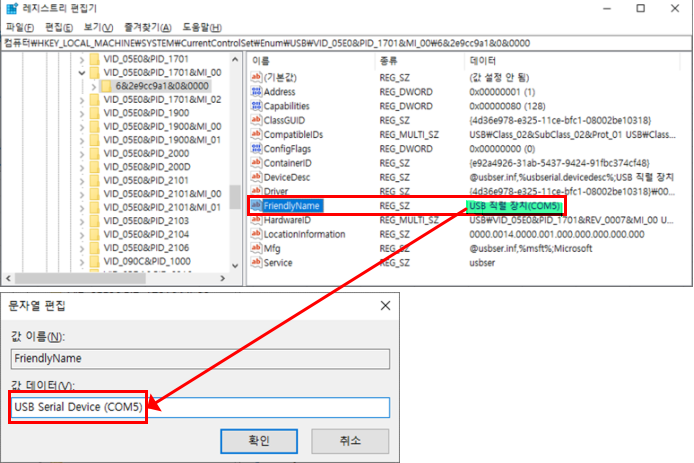Click the tree pane vertical scrollbar

[236, 160]
